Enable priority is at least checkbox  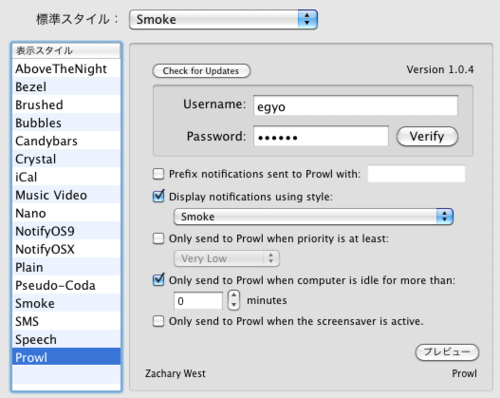click(158, 238)
